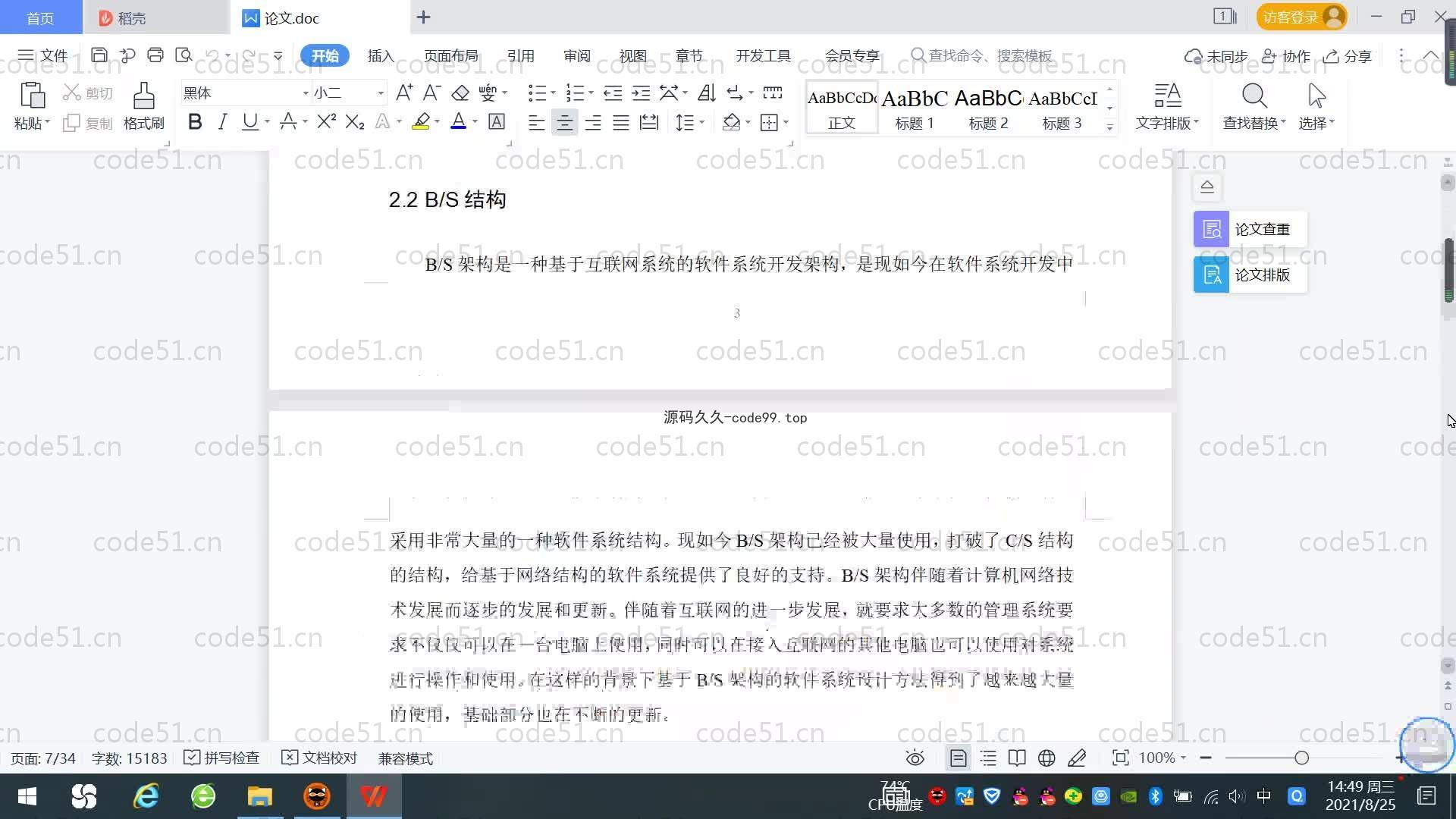Increase font size with A+ icon

coord(404,93)
